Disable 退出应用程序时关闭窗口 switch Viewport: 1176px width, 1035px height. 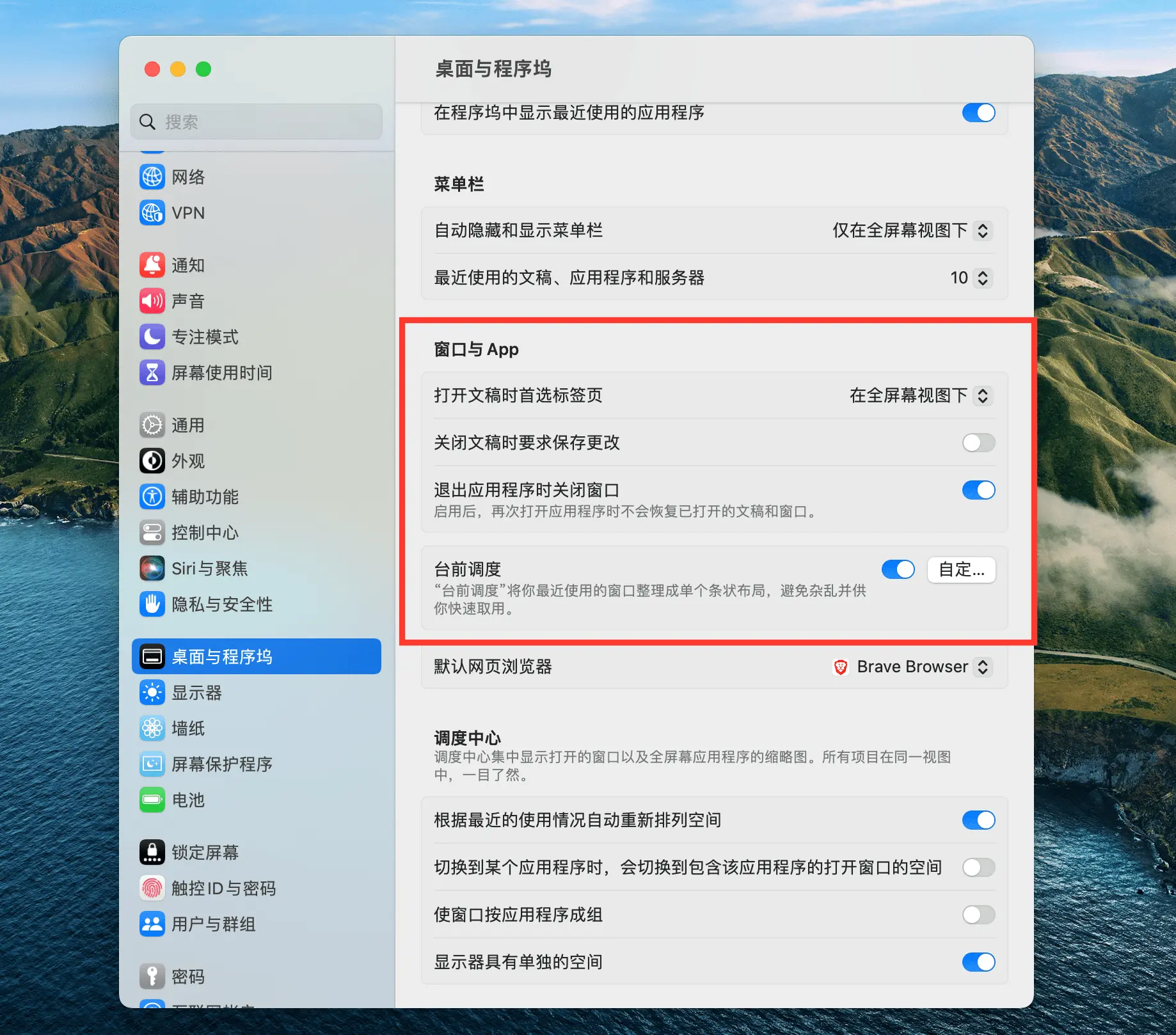[x=979, y=490]
